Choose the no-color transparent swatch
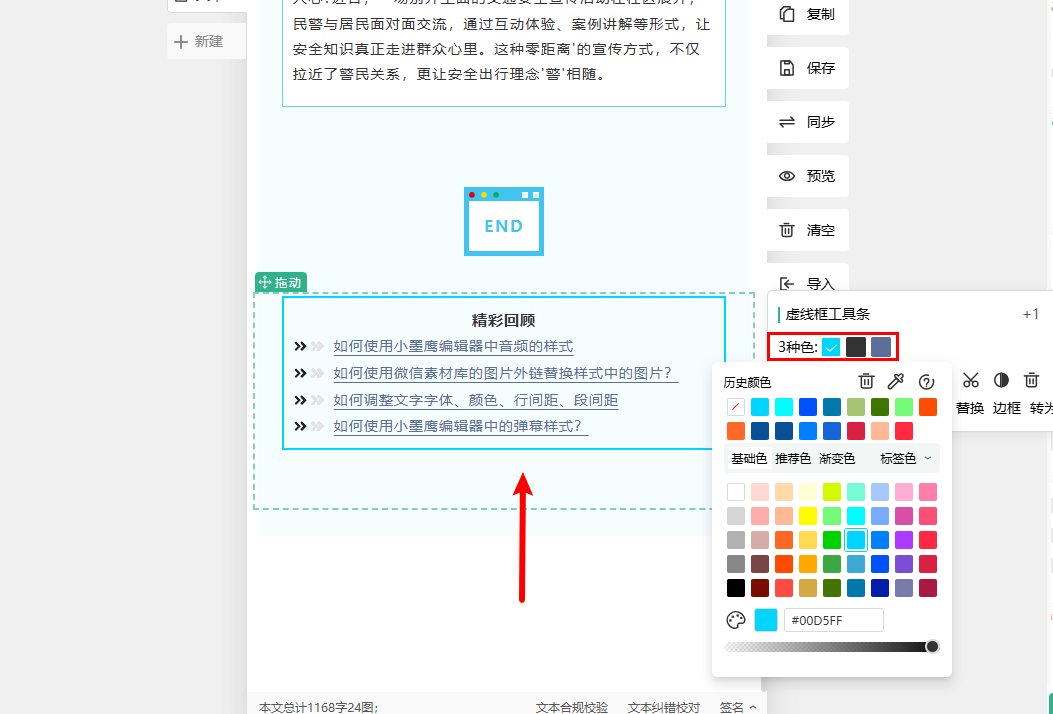The width and height of the screenshot is (1053, 714). (x=736, y=407)
